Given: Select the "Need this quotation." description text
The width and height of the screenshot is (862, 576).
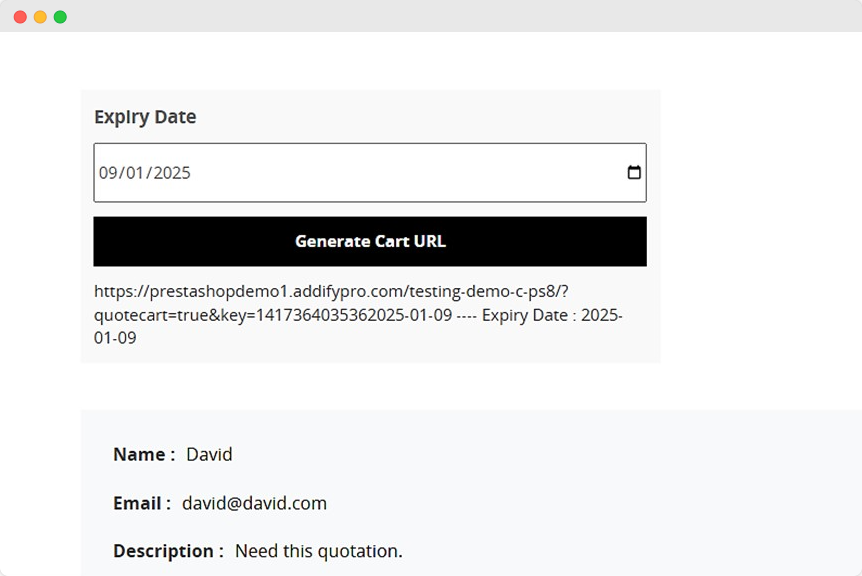Looking at the screenshot, I should pyautogui.click(x=318, y=551).
